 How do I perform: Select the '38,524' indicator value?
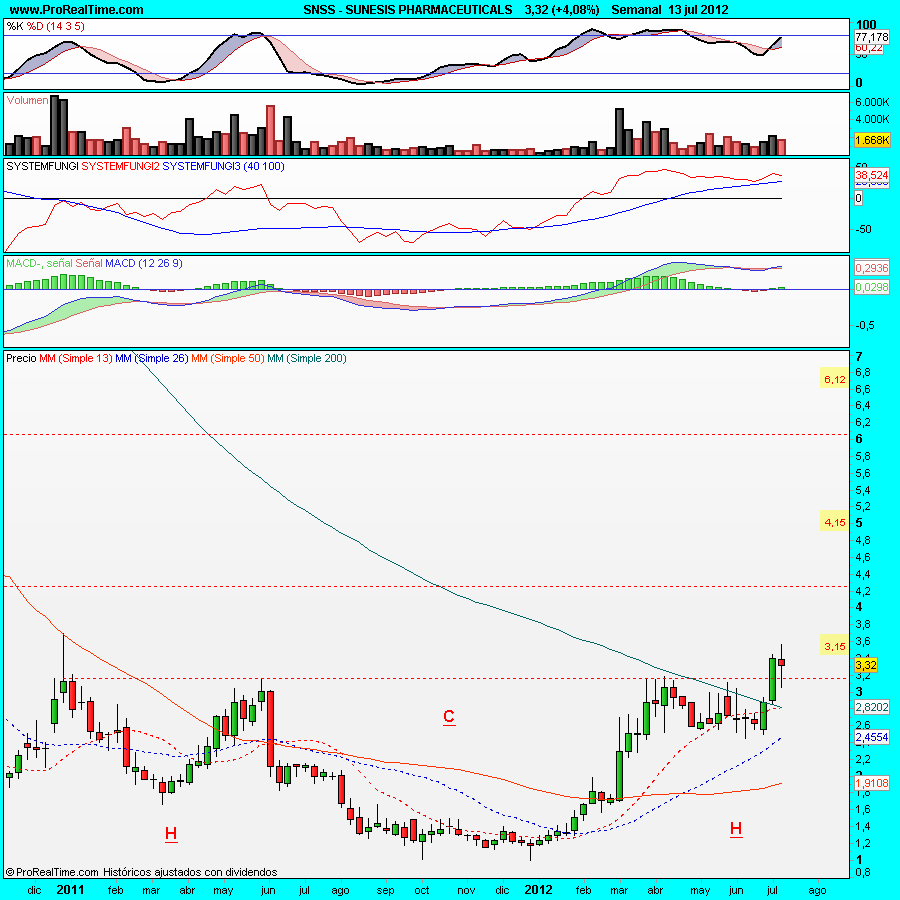click(x=872, y=175)
